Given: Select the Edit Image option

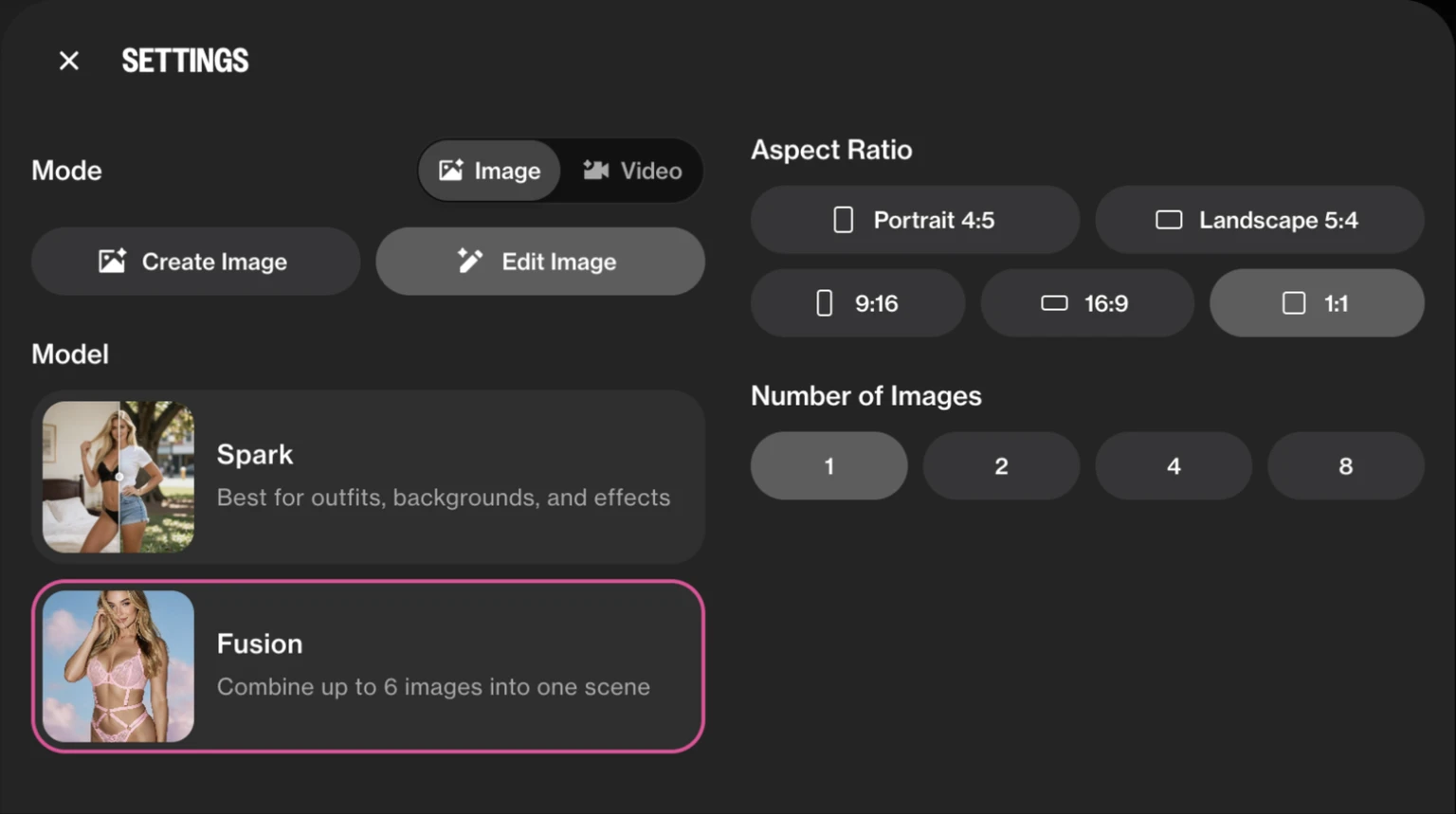Looking at the screenshot, I should coord(540,262).
